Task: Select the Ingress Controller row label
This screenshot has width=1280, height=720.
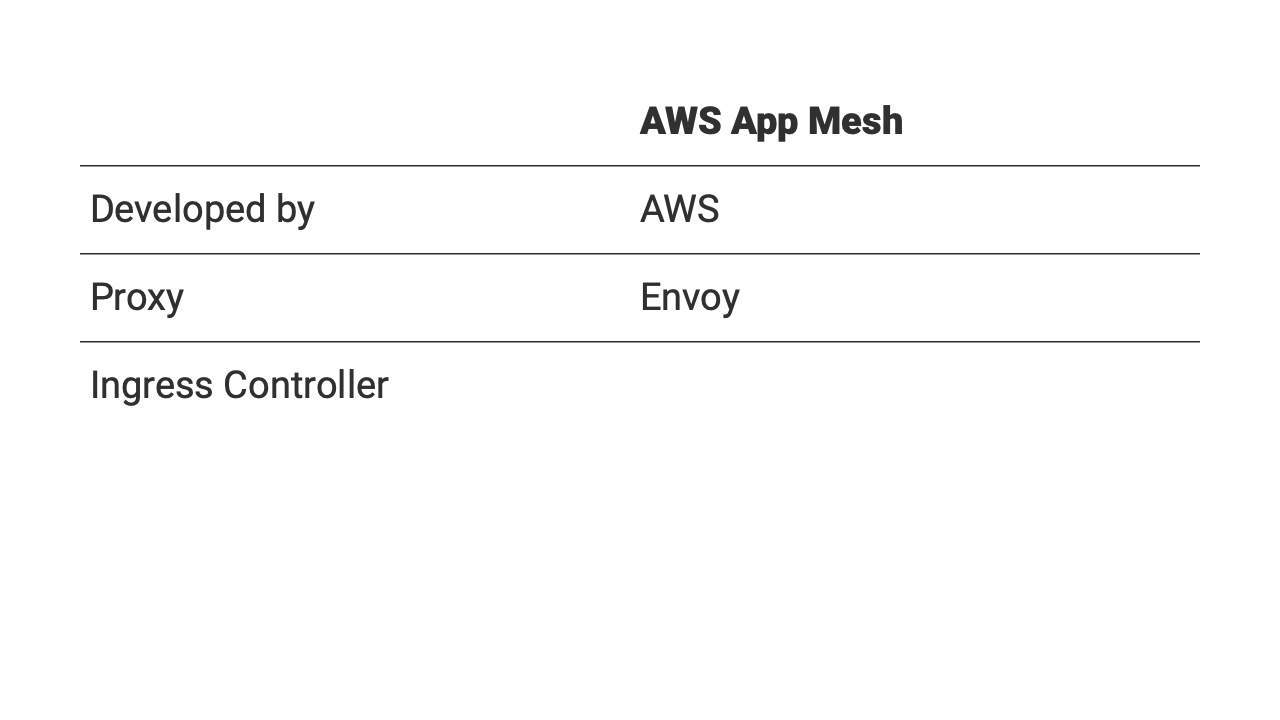Action: (x=239, y=385)
